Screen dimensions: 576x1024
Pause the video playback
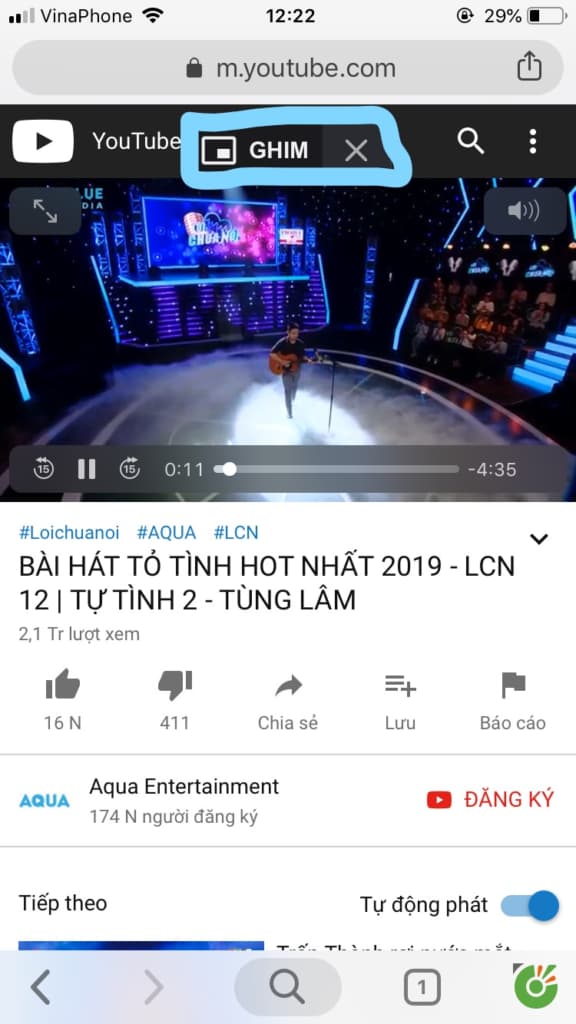point(87,469)
